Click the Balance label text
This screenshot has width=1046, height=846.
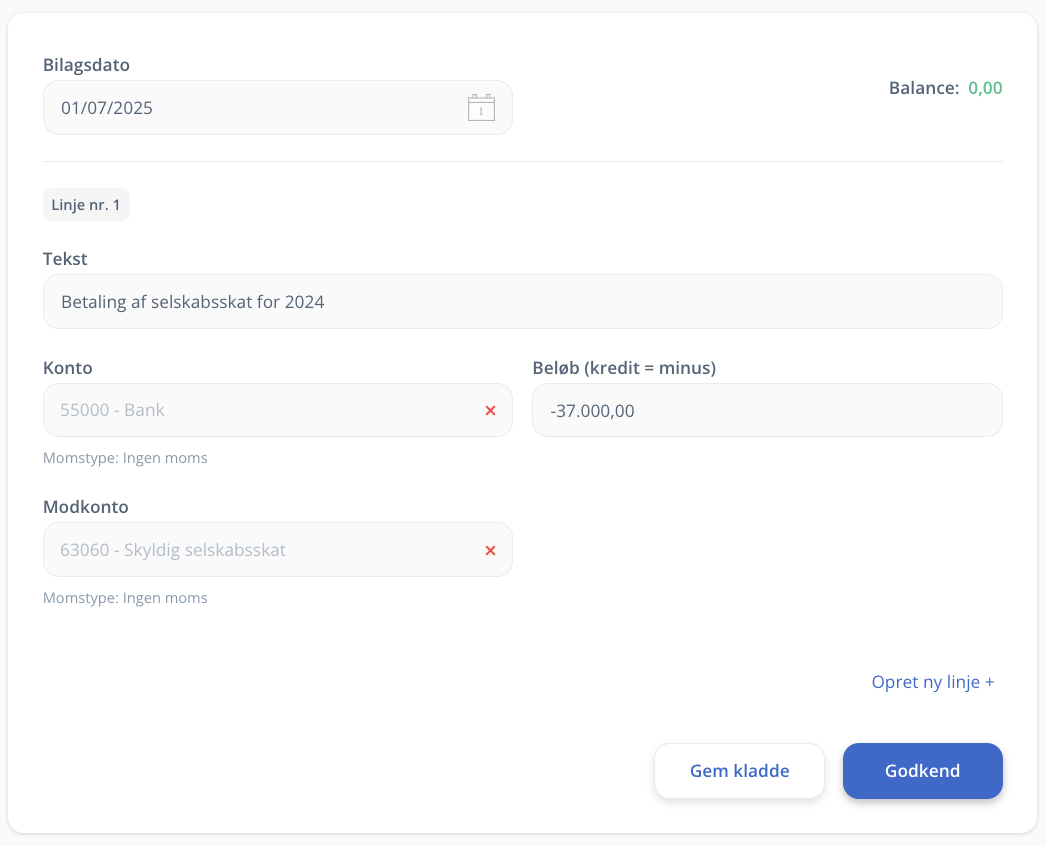pyautogui.click(x=923, y=88)
